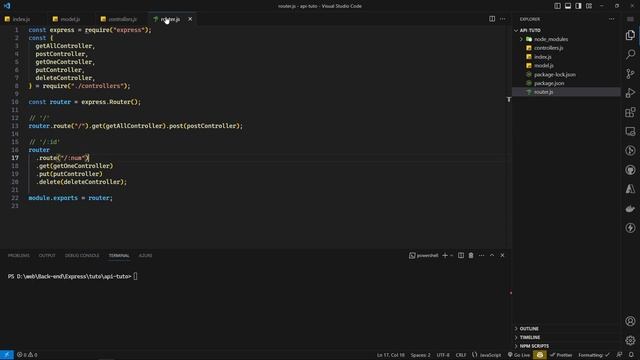This screenshot has height=360, width=640.
Task: Toggle Prettier in the status bar
Action: [561, 355]
